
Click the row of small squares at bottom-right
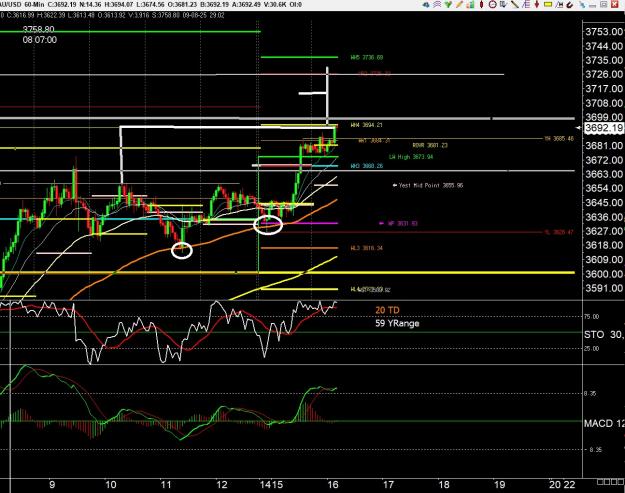pos(610,482)
